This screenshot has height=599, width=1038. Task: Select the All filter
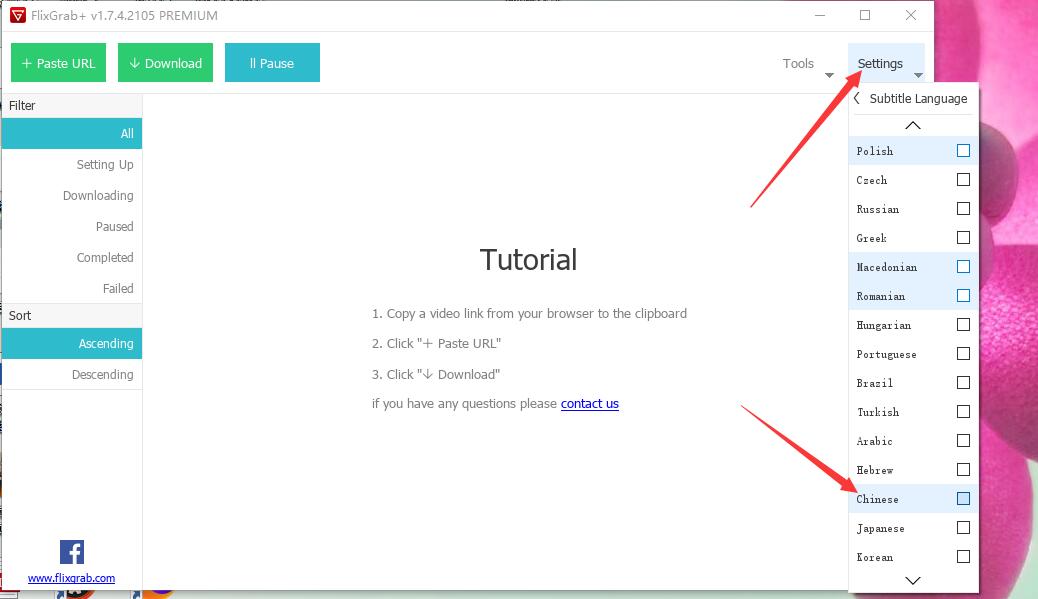click(71, 133)
